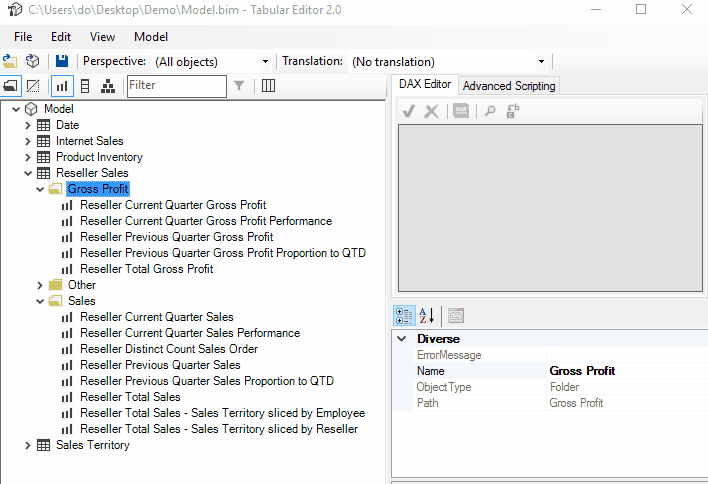Switch property grid to categorized view
708x484 pixels.
click(x=404, y=316)
